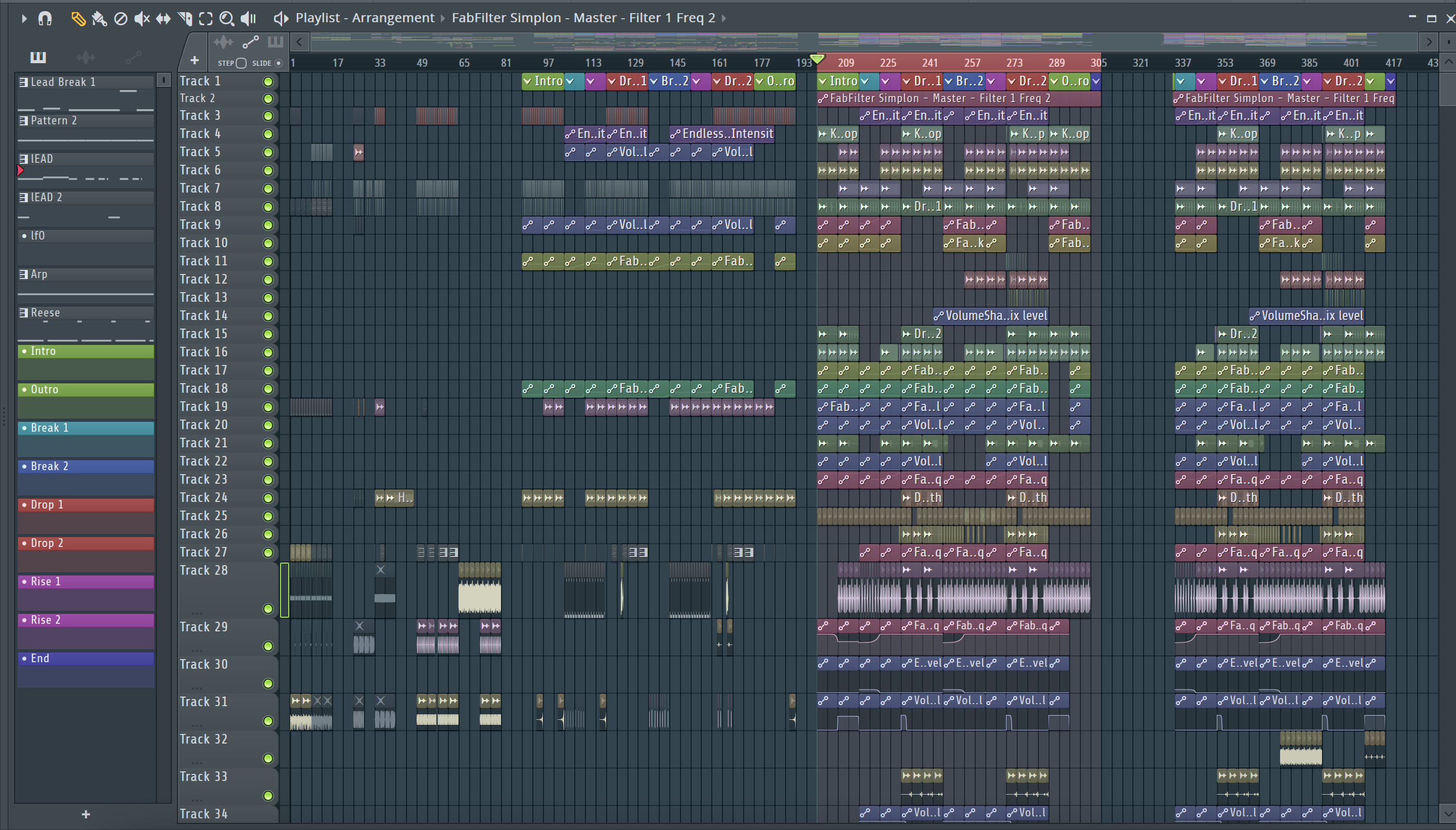The image size is (1456, 830).
Task: Open the arrow after Filter 1 Freq 2
Action: 724,18
